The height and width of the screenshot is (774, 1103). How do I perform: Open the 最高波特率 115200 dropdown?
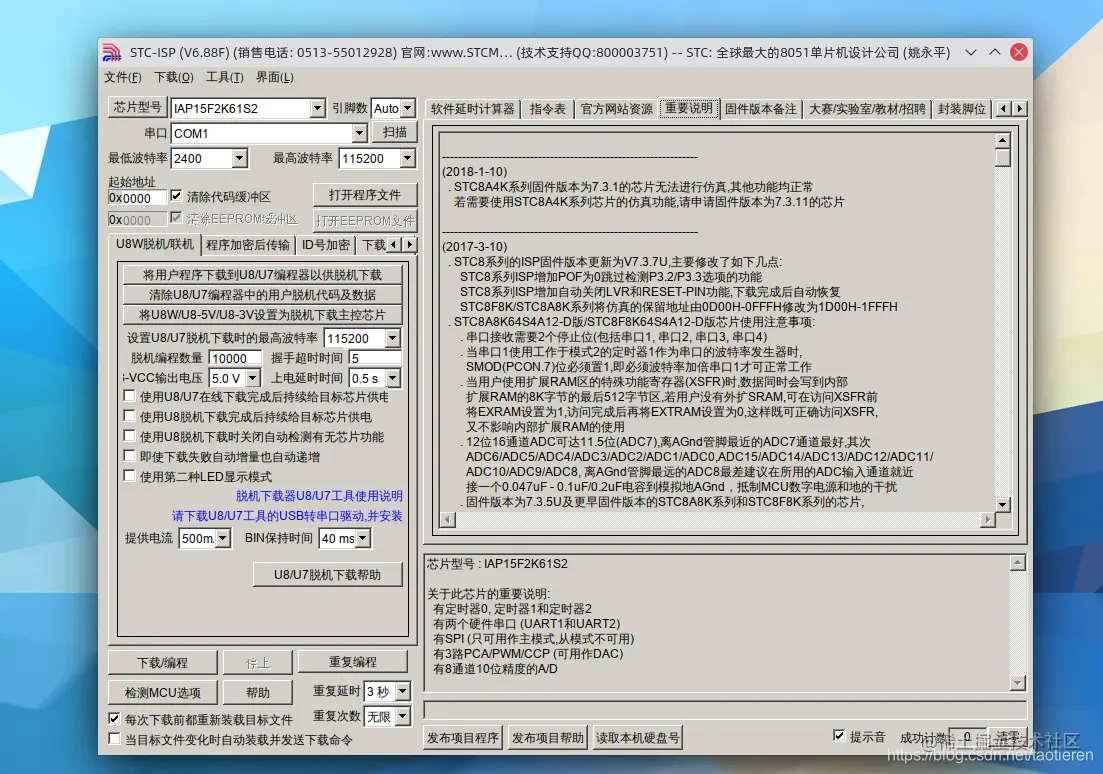(x=404, y=158)
